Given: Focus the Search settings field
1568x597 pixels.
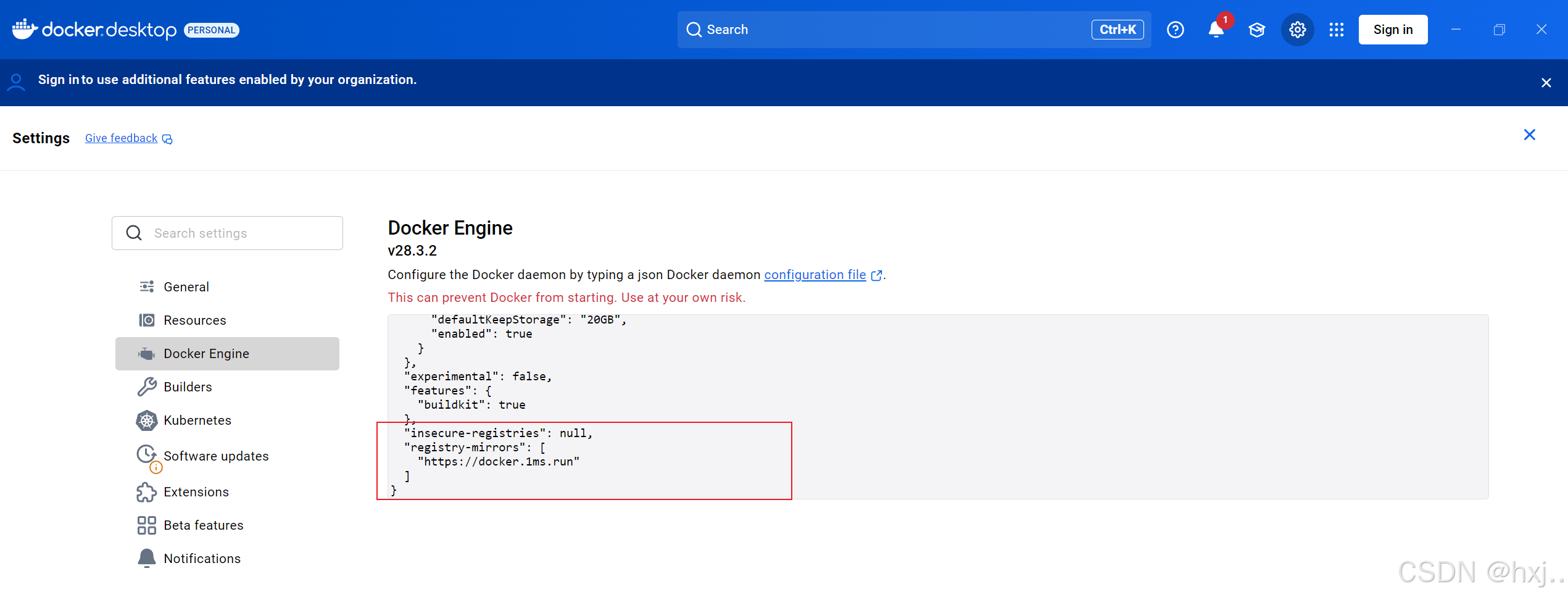Looking at the screenshot, I should tap(227, 233).
